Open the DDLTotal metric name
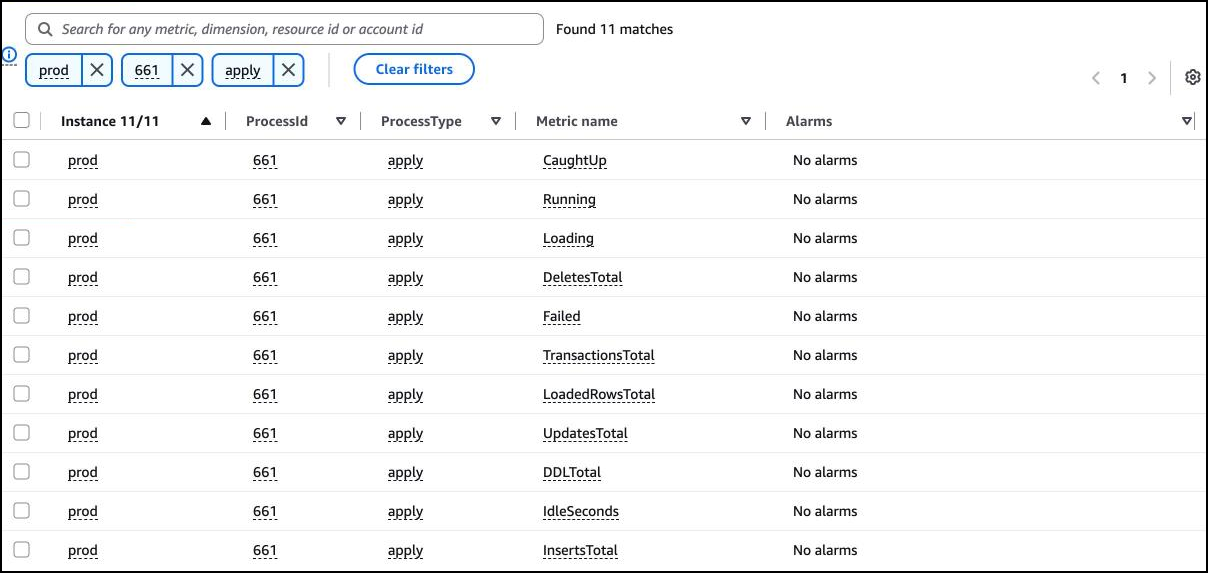The image size is (1208, 573). [572, 472]
